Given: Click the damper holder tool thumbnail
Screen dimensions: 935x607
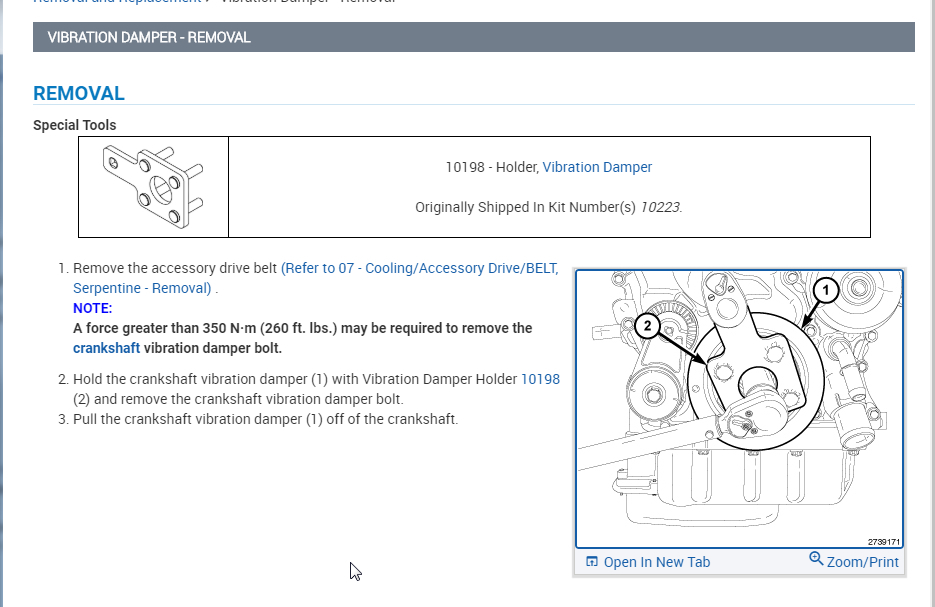Looking at the screenshot, I should click(153, 187).
